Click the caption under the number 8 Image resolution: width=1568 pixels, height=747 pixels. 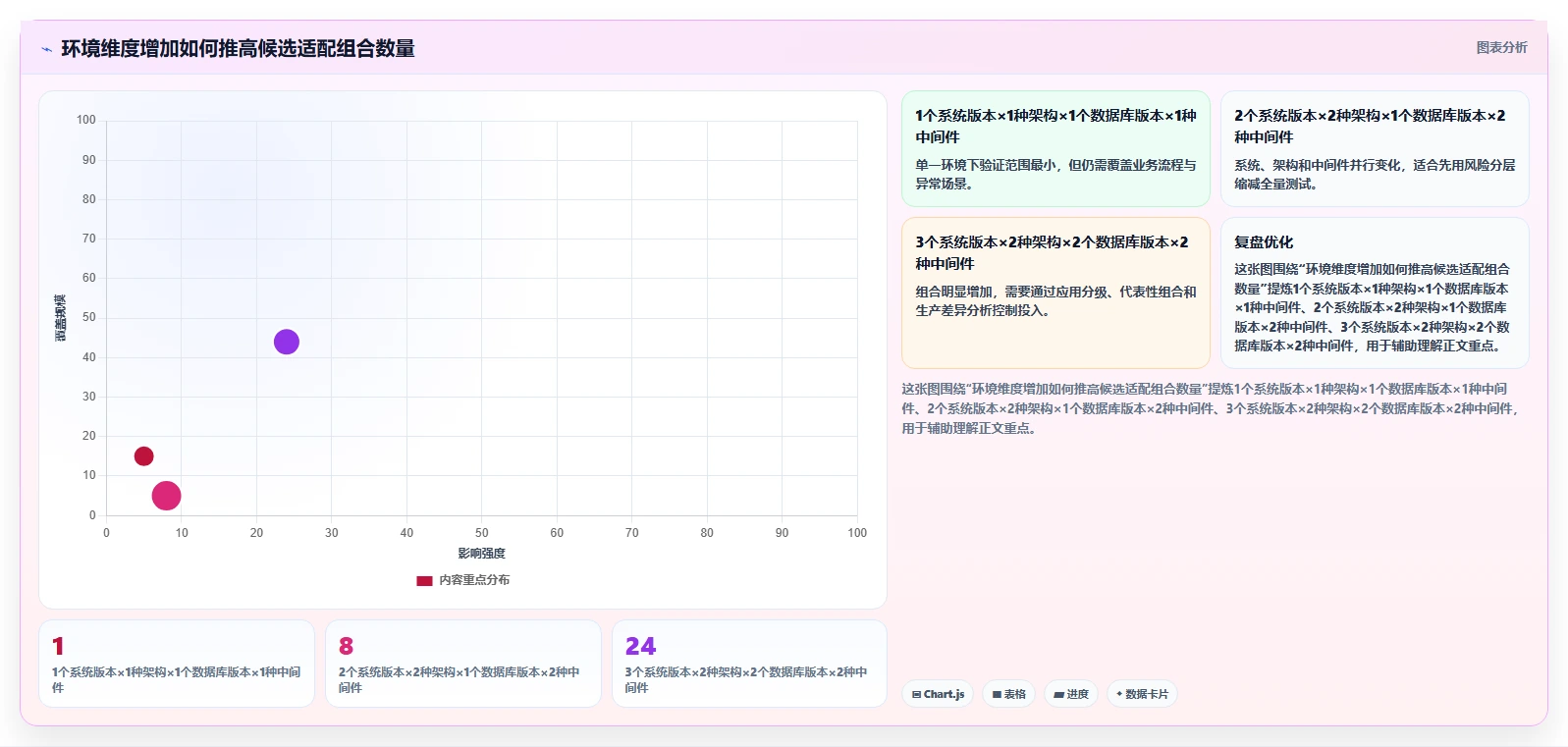point(460,679)
